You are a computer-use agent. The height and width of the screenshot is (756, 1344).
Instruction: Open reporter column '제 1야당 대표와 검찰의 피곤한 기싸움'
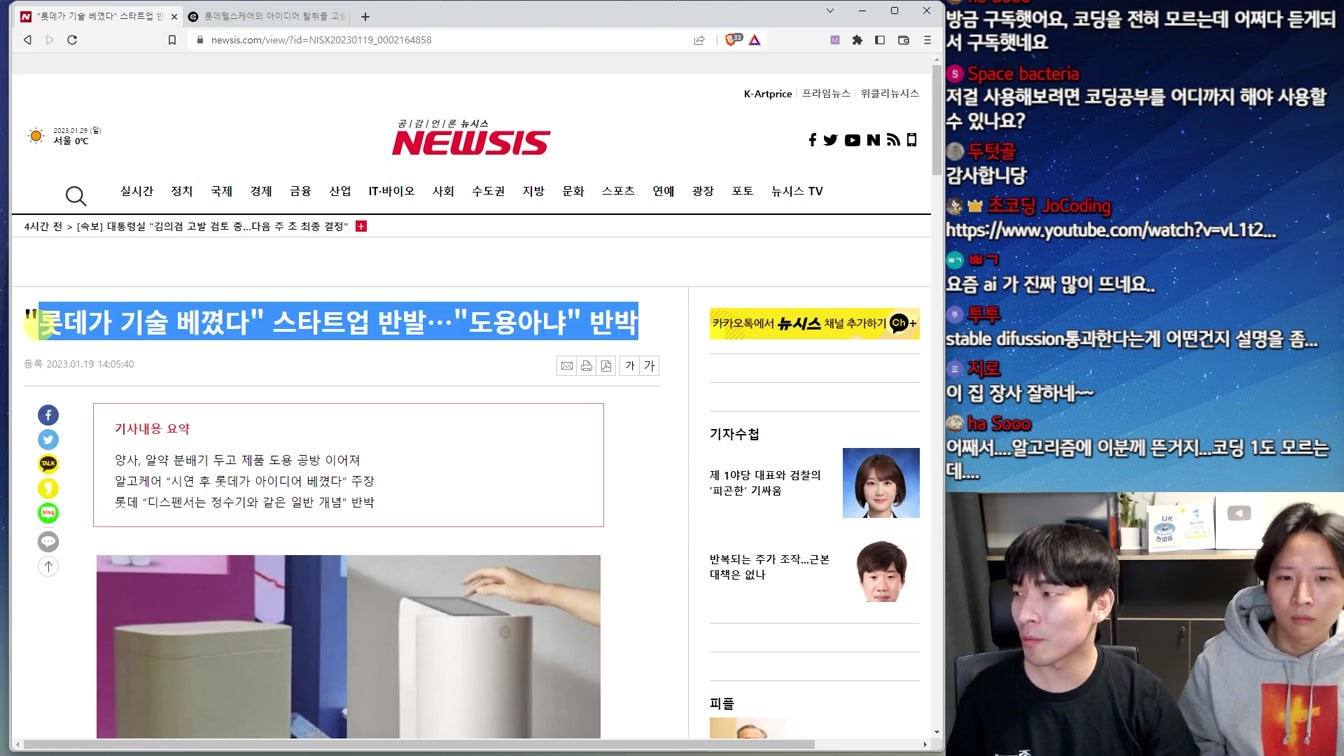[765, 483]
